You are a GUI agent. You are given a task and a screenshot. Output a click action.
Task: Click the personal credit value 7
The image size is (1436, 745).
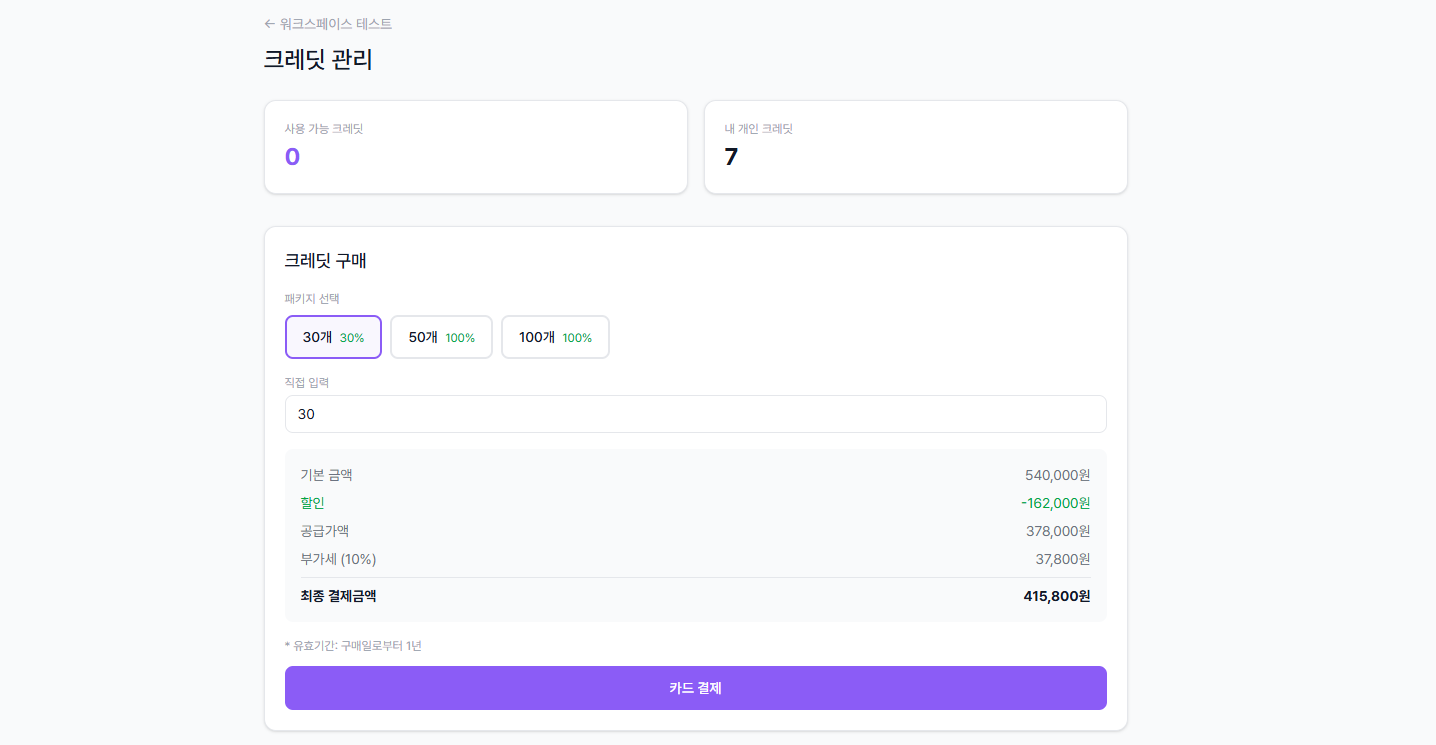pos(731,157)
